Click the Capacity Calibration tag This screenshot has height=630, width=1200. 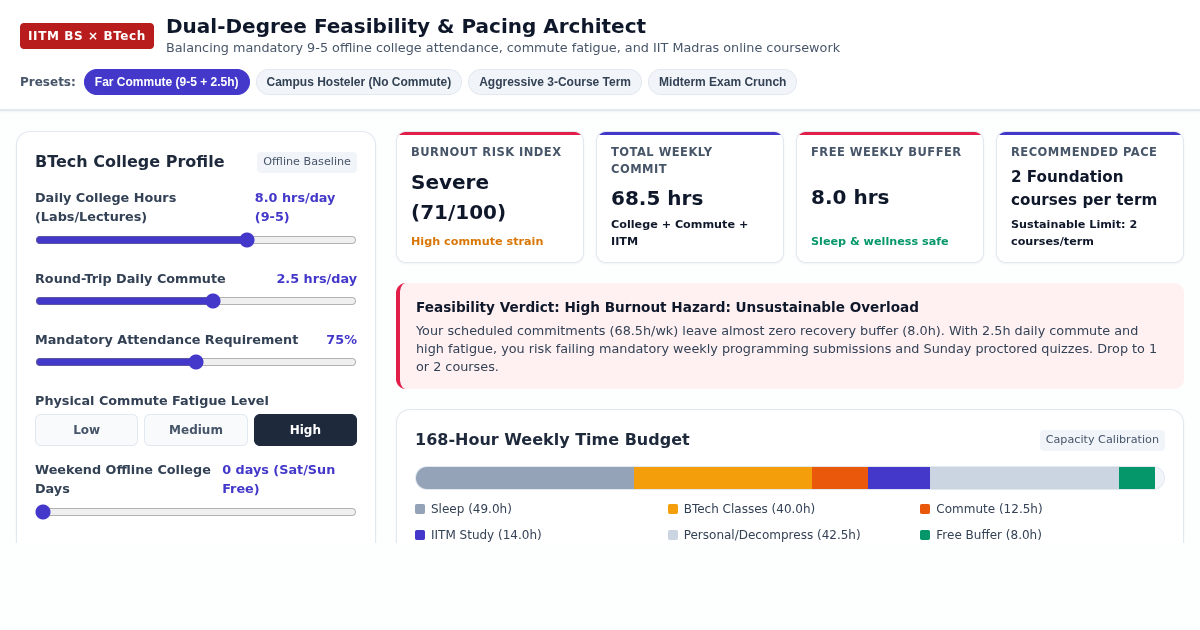1102,440
